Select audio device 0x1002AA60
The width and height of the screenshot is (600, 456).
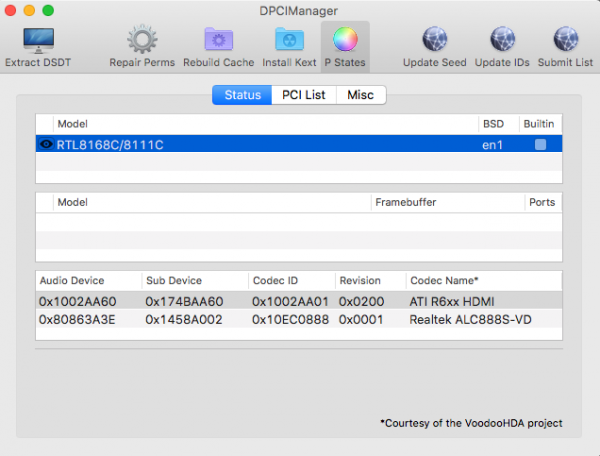[x=77, y=301]
